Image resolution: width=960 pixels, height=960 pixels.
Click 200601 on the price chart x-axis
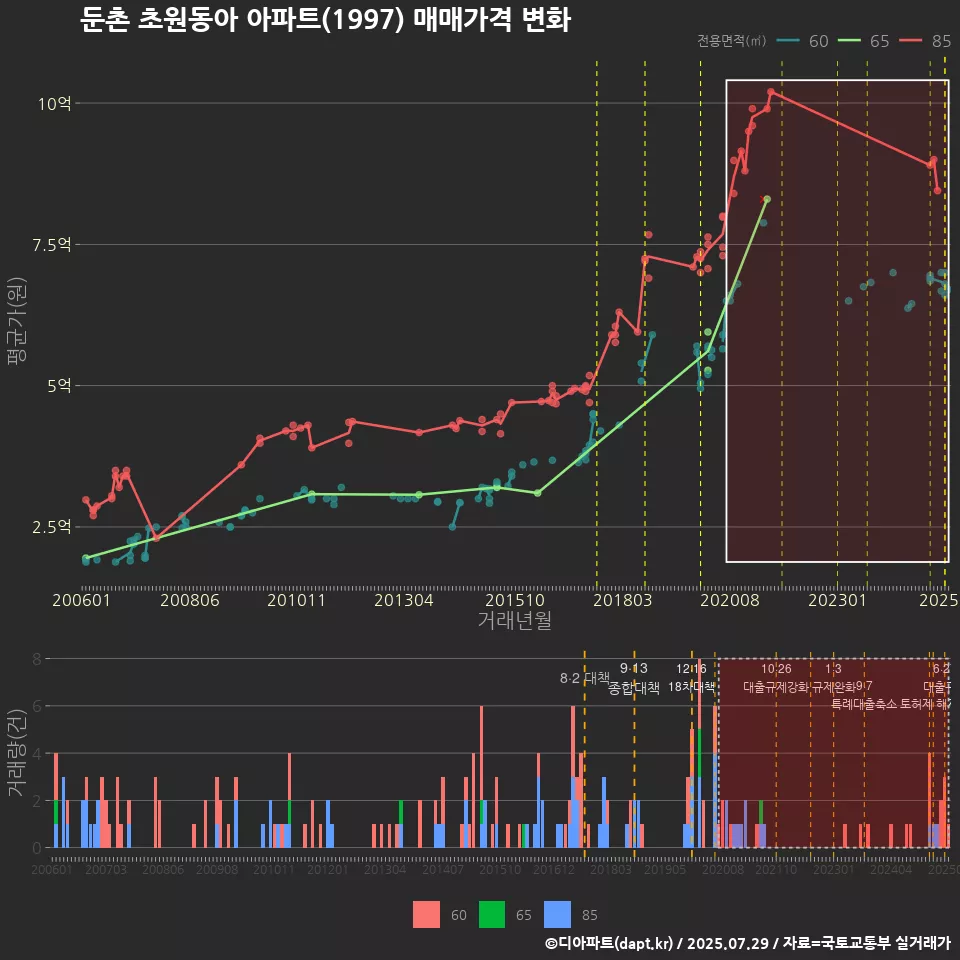click(81, 600)
